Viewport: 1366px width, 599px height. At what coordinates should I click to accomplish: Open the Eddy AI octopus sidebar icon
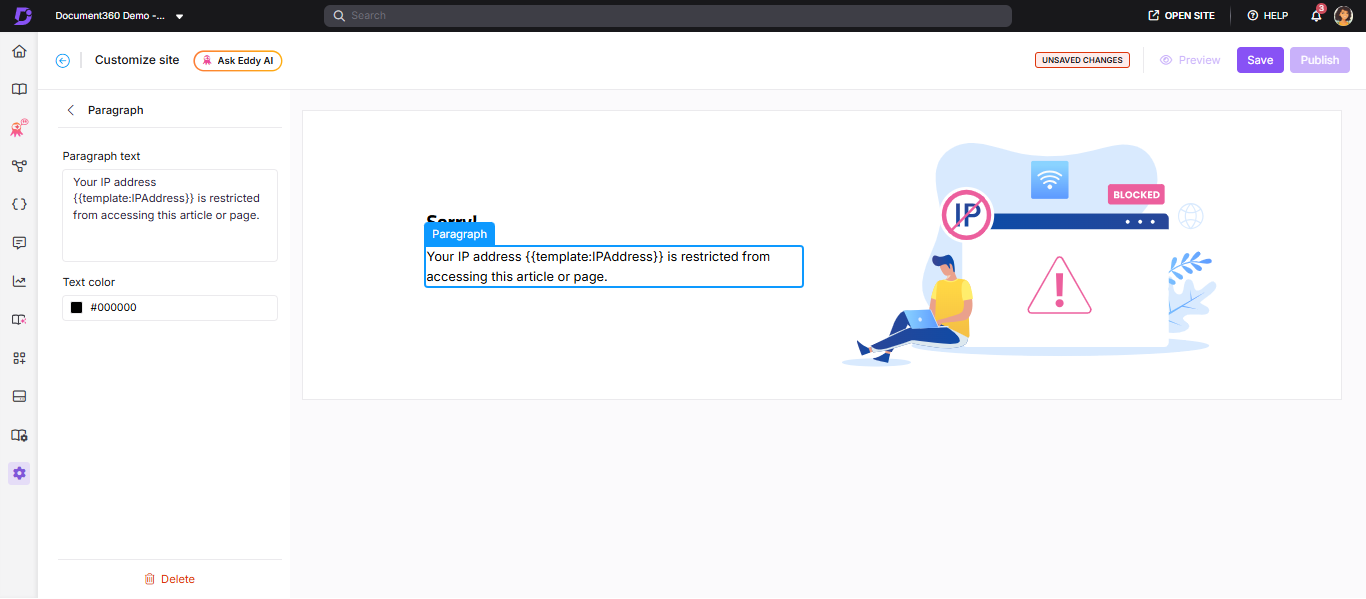tap(19, 127)
